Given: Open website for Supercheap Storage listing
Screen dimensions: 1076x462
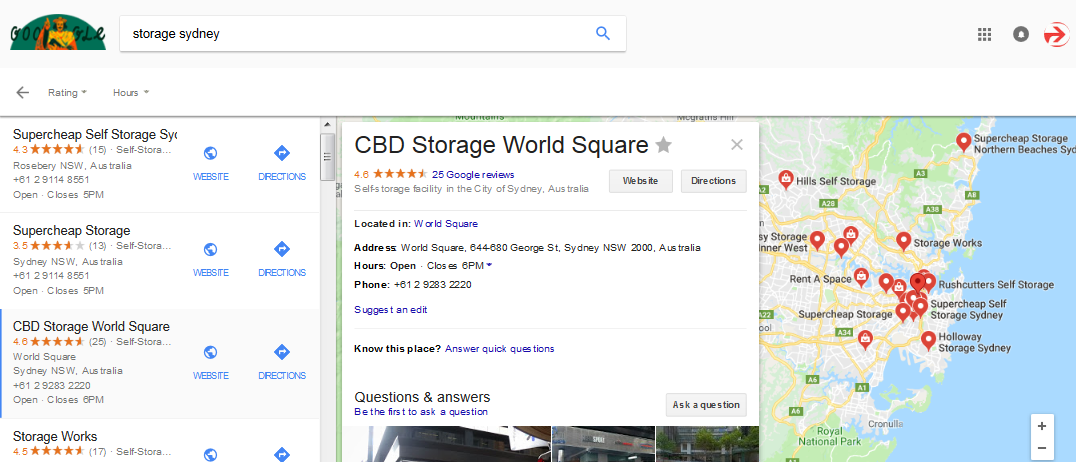Looking at the screenshot, I should [x=211, y=259].
